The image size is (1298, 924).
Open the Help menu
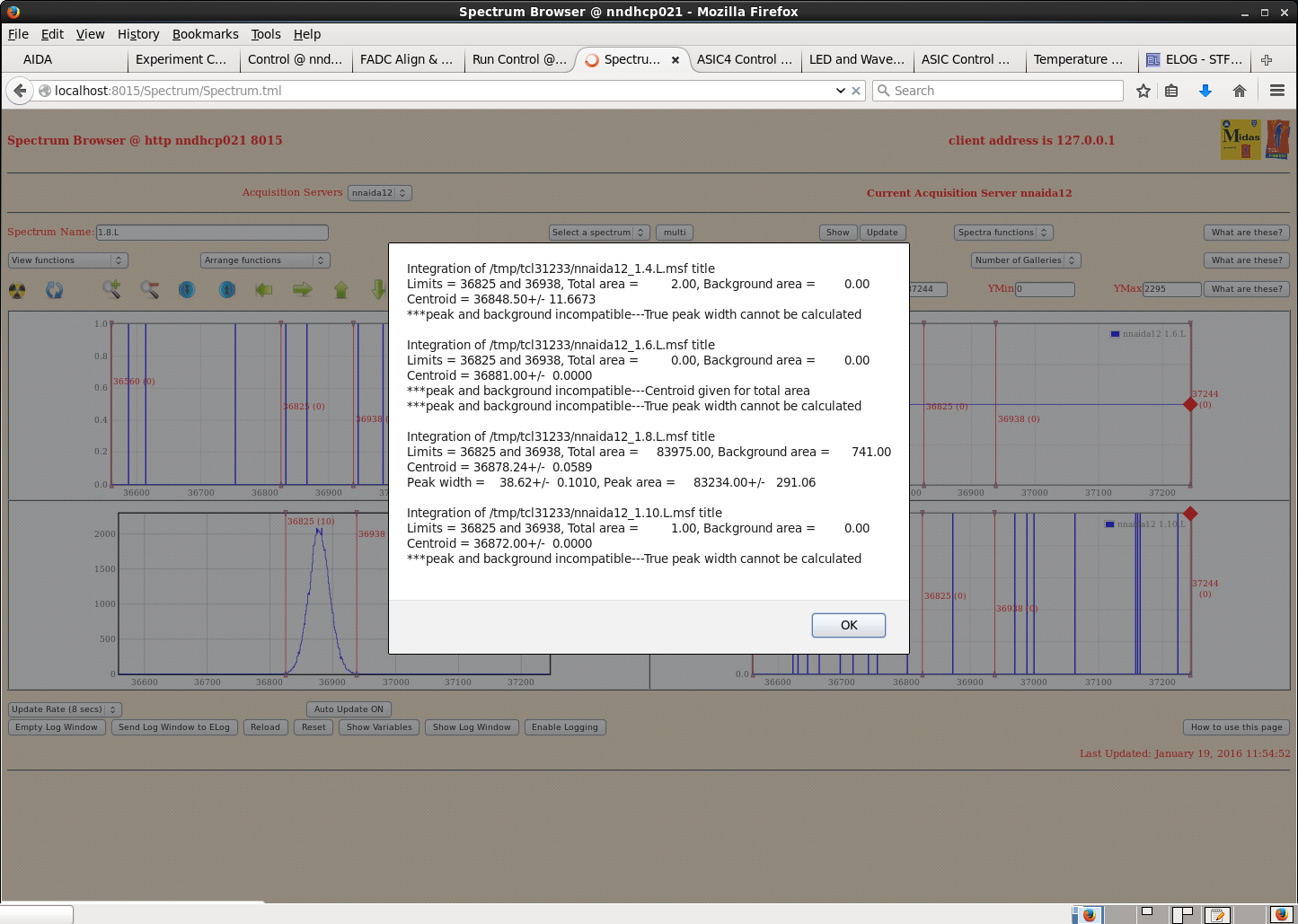(x=307, y=34)
